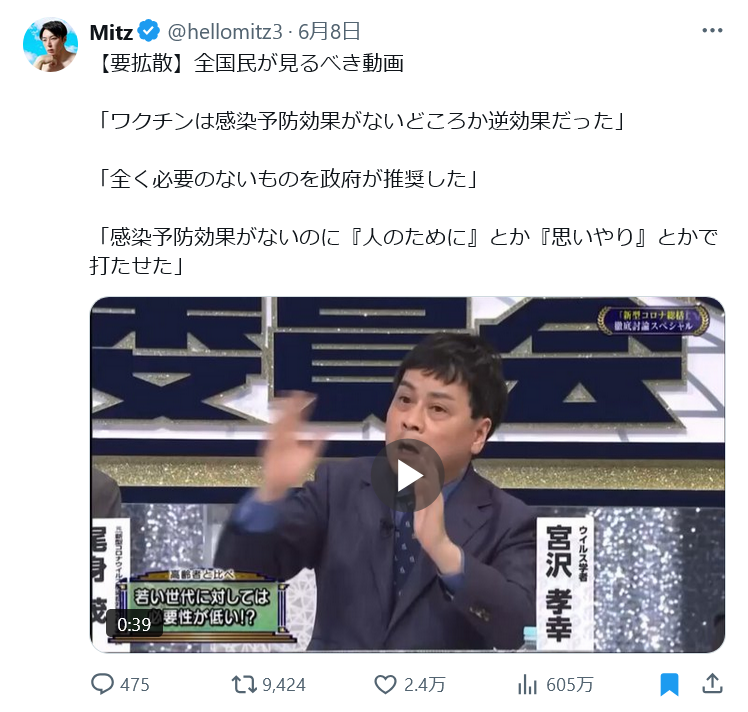Visit the @hellomitz3 handle link
This screenshot has height=712, width=748.
pos(225,32)
